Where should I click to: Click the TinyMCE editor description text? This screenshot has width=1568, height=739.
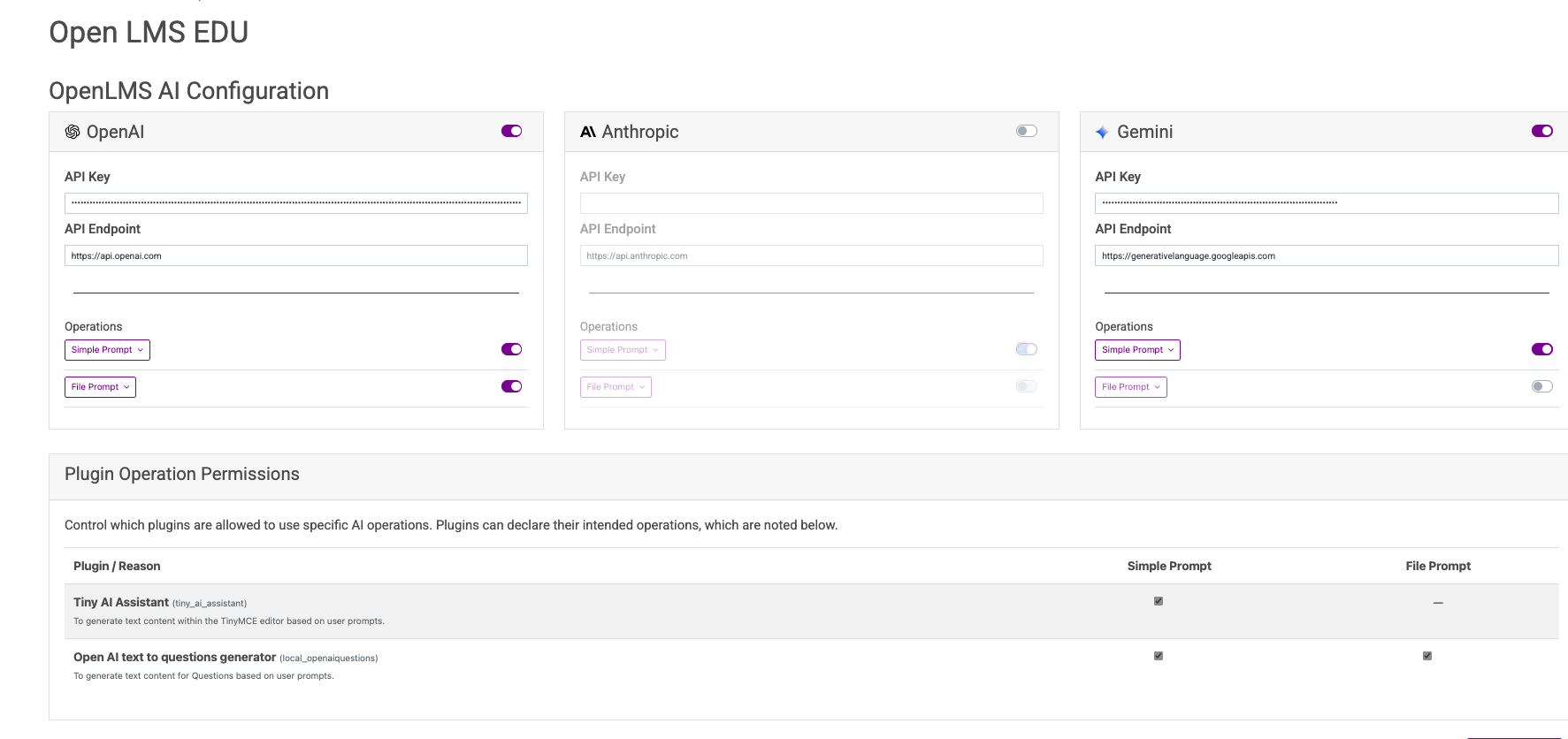click(x=229, y=621)
